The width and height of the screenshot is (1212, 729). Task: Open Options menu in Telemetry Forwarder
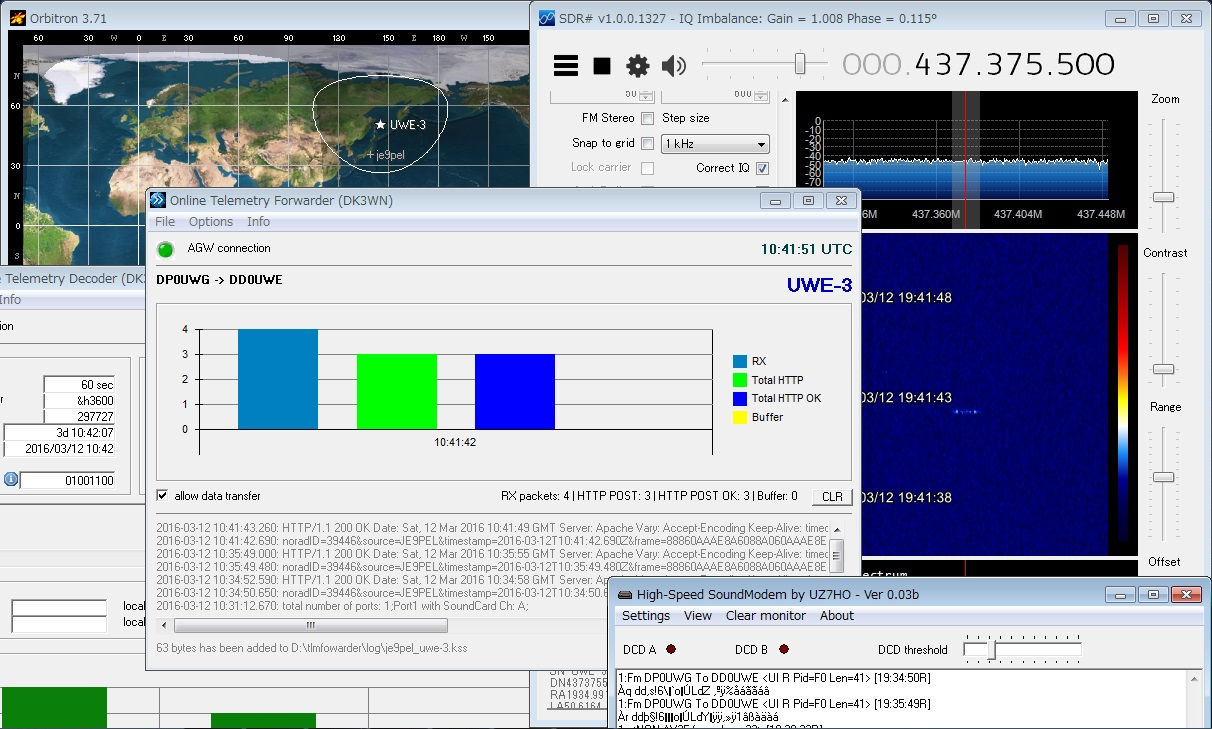coord(211,222)
